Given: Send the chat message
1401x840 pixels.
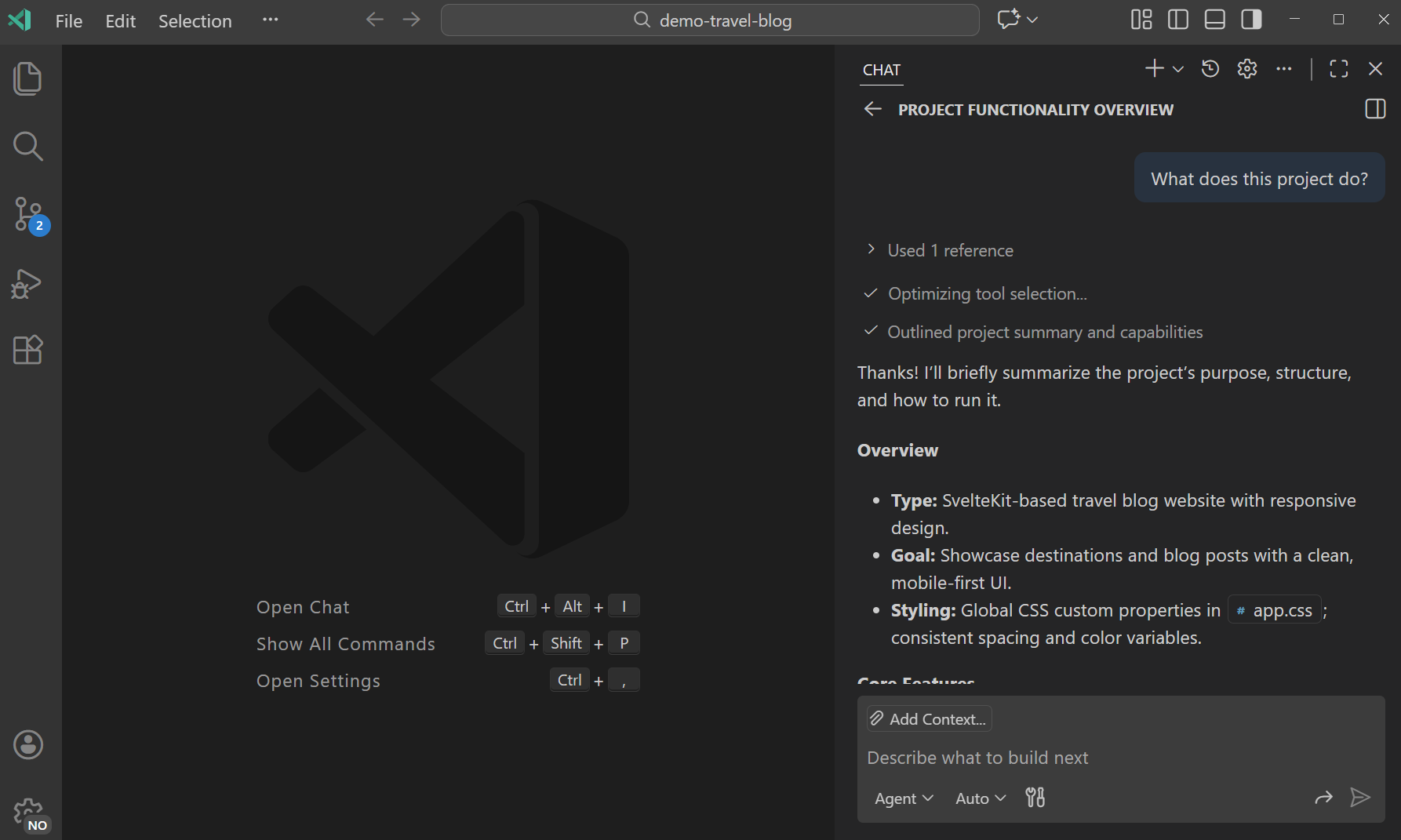Looking at the screenshot, I should (x=1359, y=798).
